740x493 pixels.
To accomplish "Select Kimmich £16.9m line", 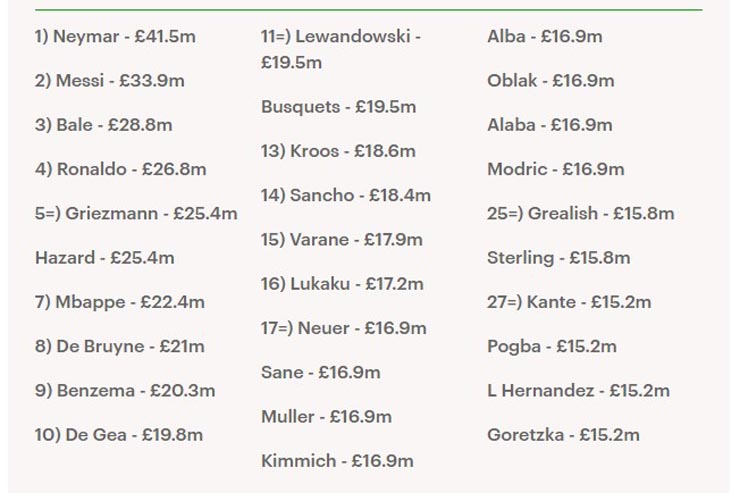I will 337,460.
